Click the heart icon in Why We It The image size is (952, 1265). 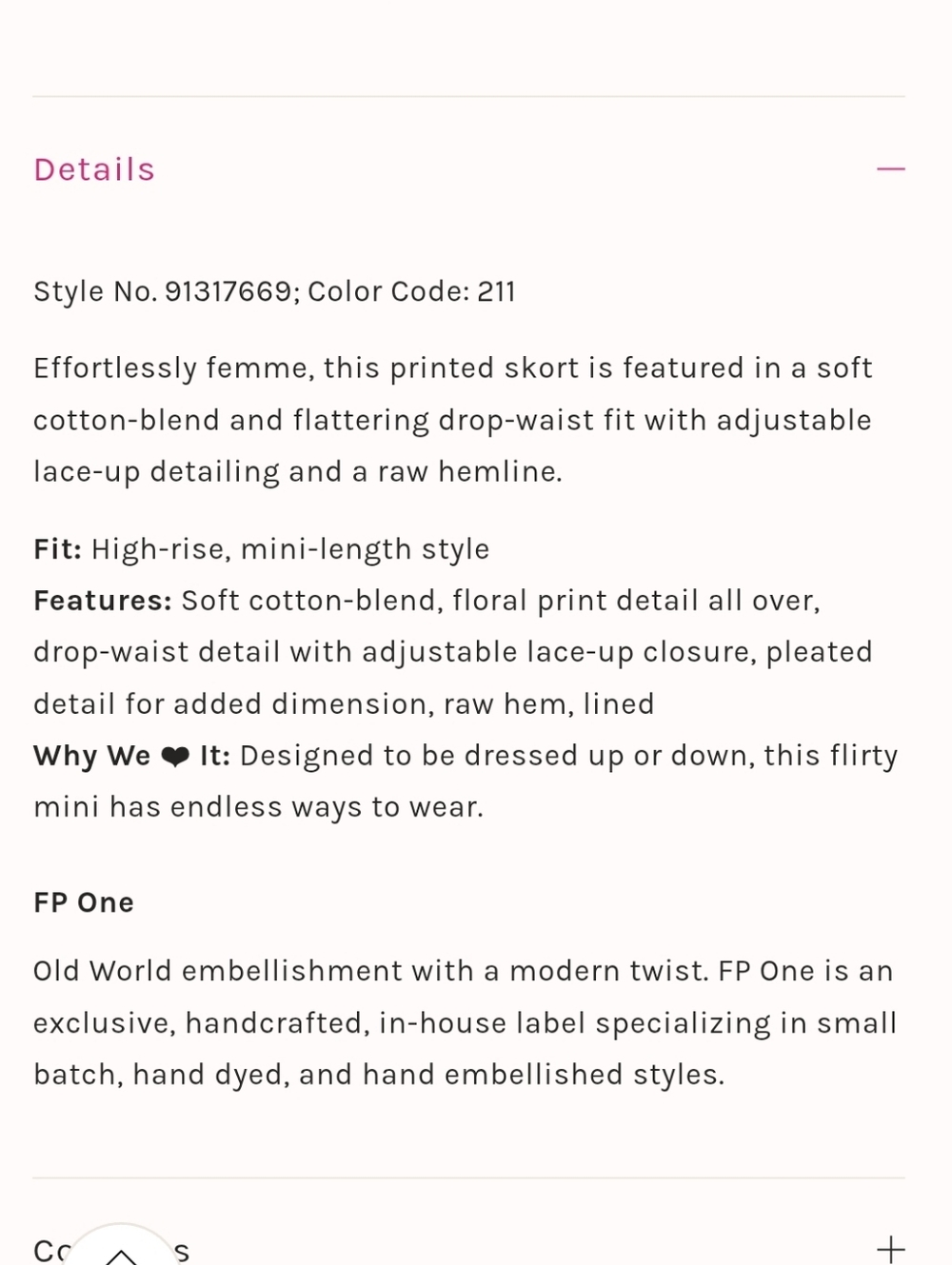[175, 757]
